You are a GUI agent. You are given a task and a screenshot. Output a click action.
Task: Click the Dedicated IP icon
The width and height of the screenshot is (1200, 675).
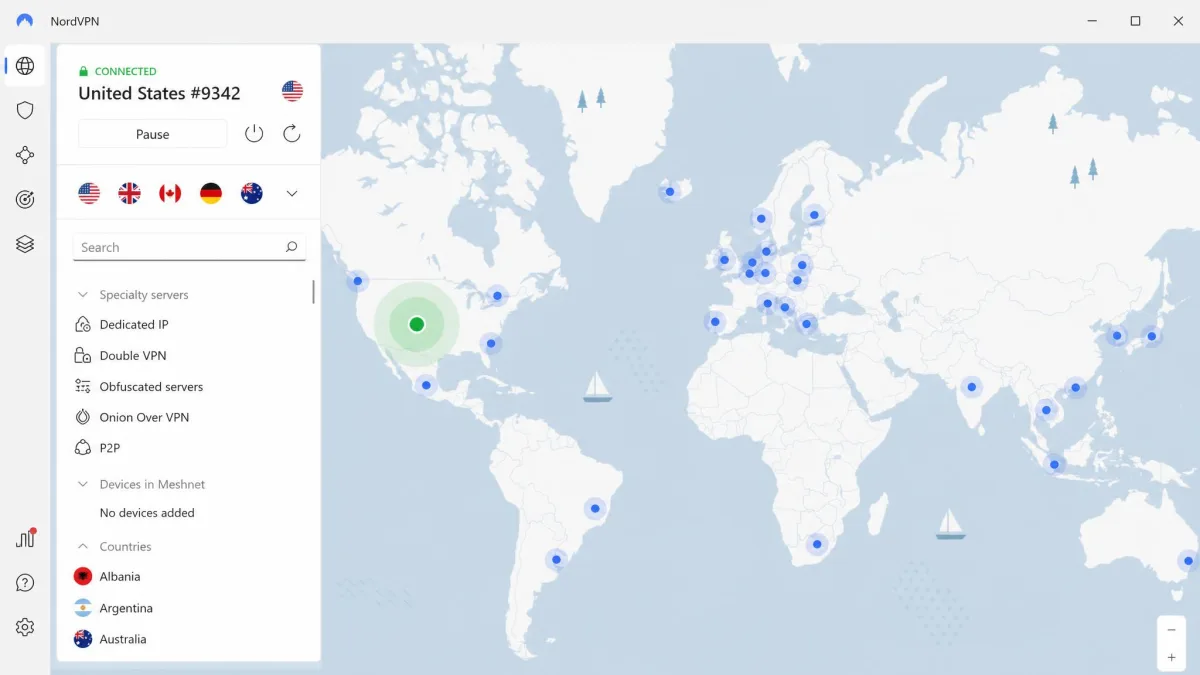83,324
